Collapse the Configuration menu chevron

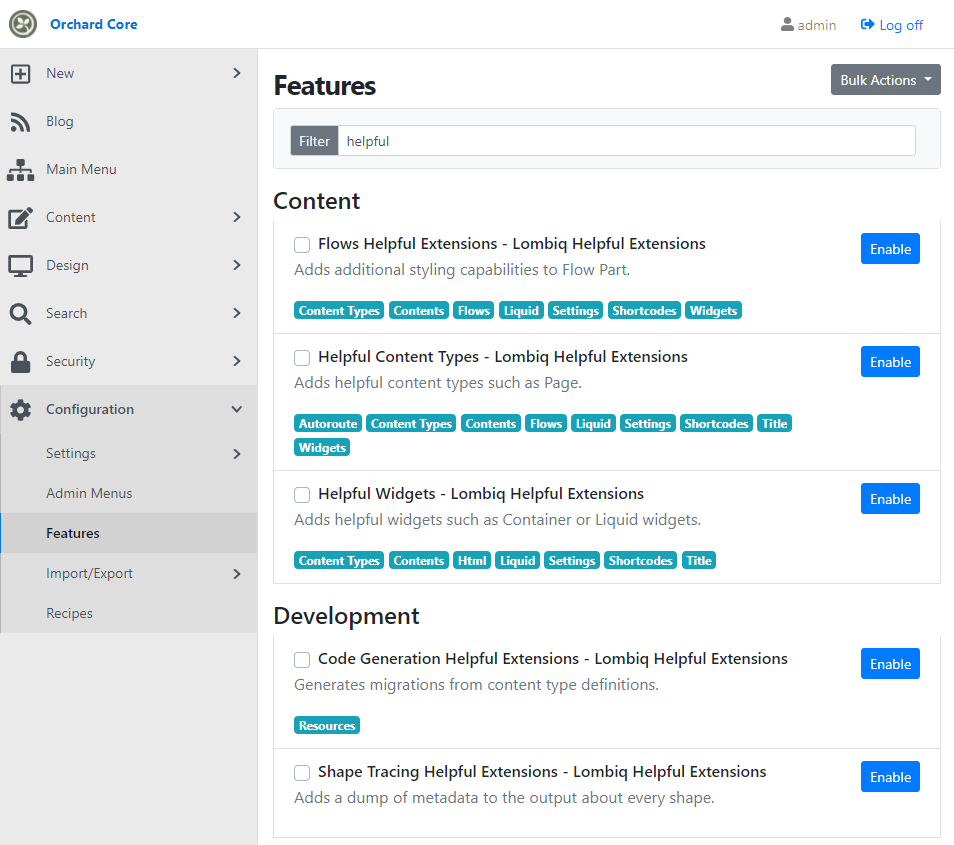pos(237,409)
